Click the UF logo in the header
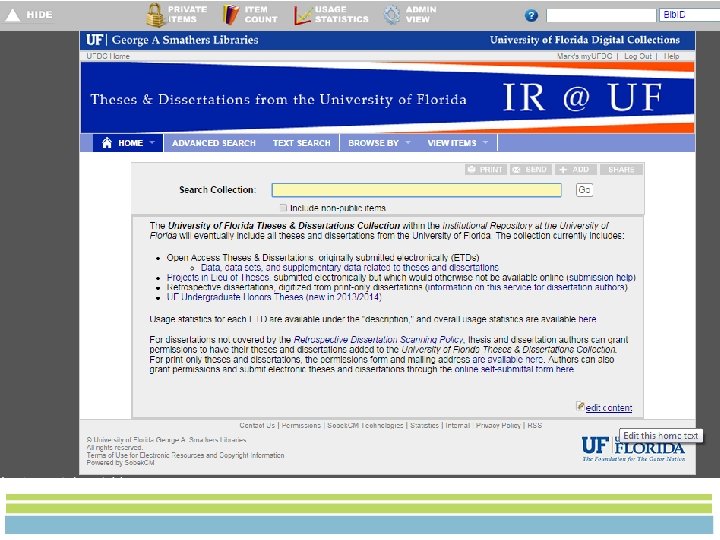The height and width of the screenshot is (540, 720). (94, 40)
